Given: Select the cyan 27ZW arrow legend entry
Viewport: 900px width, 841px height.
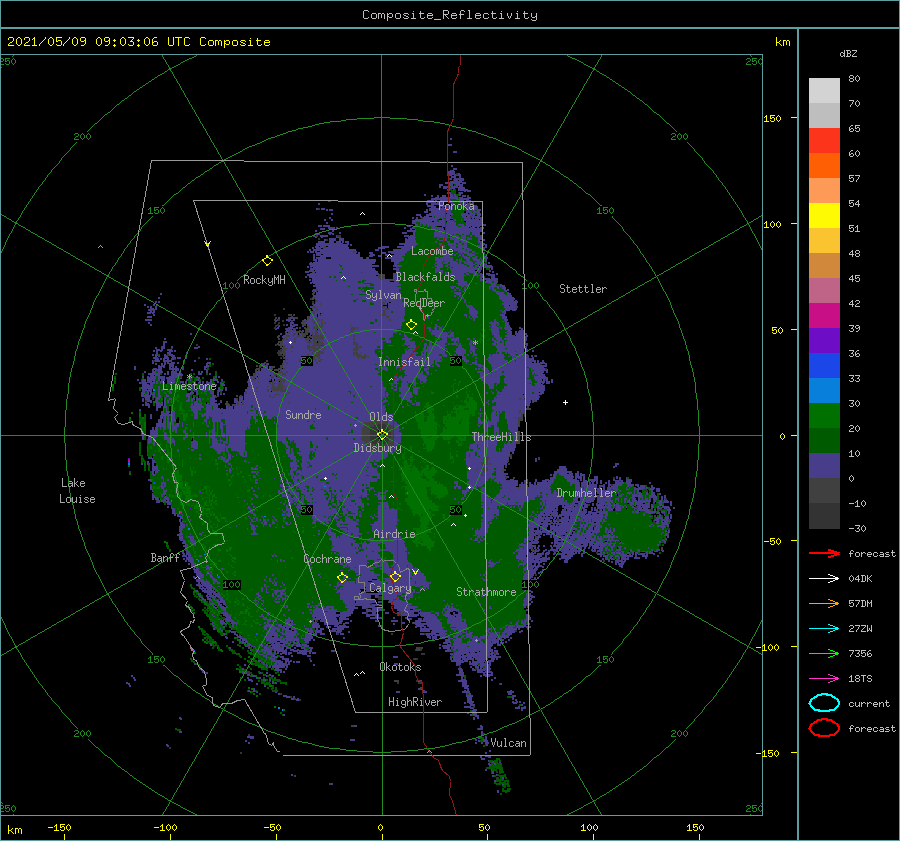Looking at the screenshot, I should [x=824, y=629].
